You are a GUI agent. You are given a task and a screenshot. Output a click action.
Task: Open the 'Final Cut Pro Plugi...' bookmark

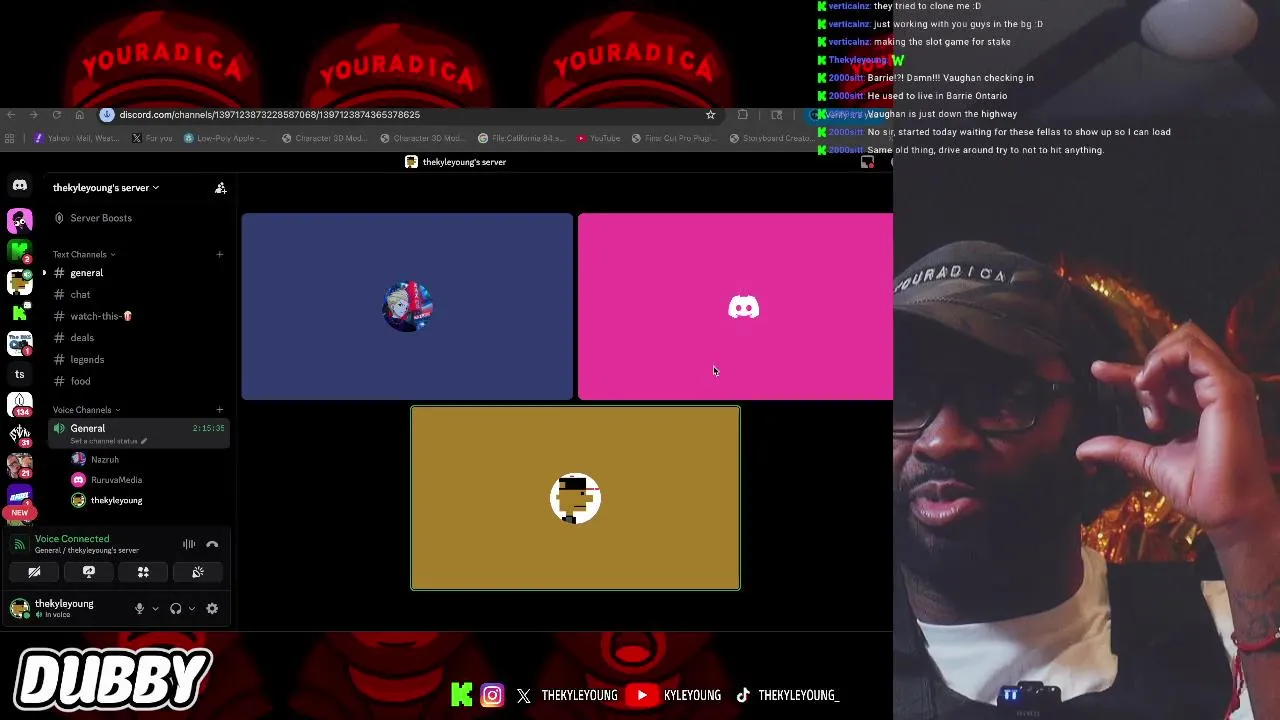click(x=674, y=138)
